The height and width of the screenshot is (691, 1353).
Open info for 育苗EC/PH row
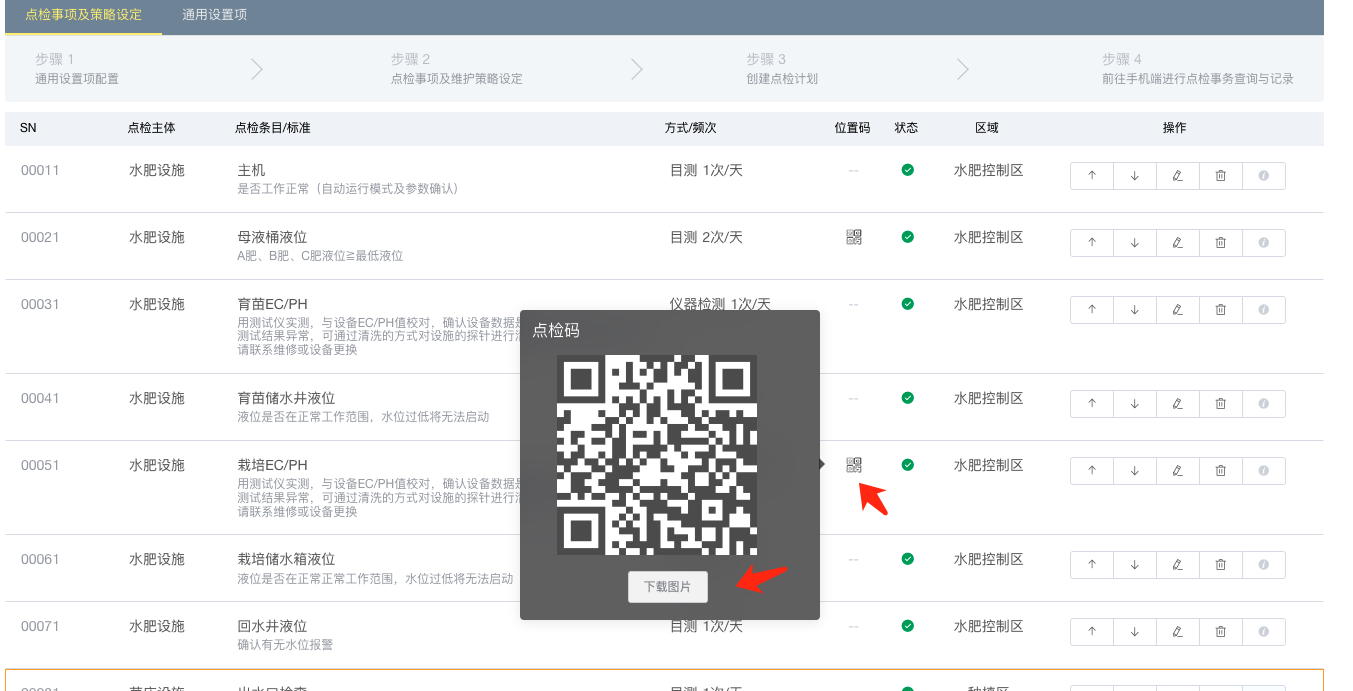(1264, 310)
